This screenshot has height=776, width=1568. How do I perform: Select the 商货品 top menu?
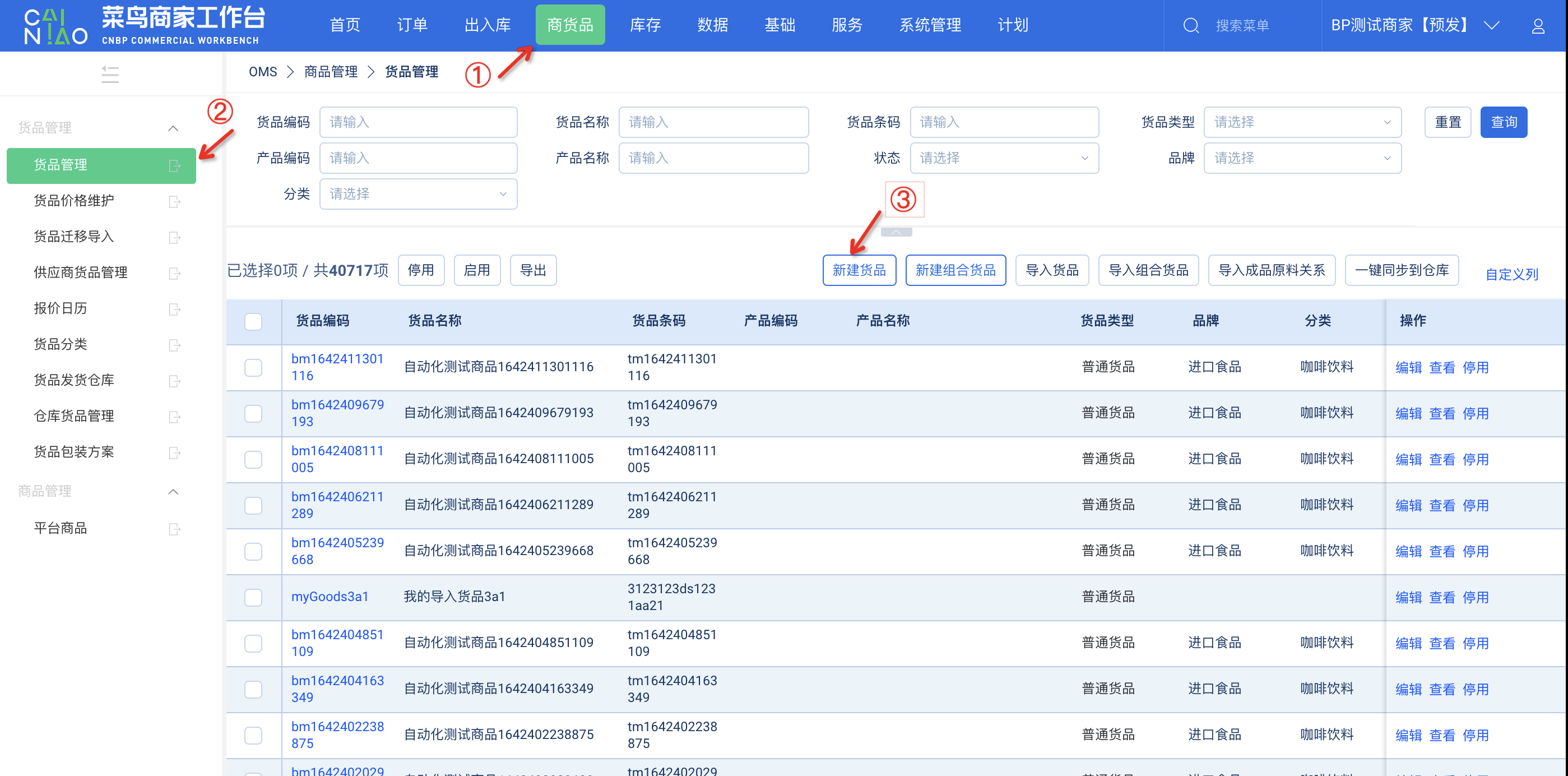pyautogui.click(x=570, y=25)
